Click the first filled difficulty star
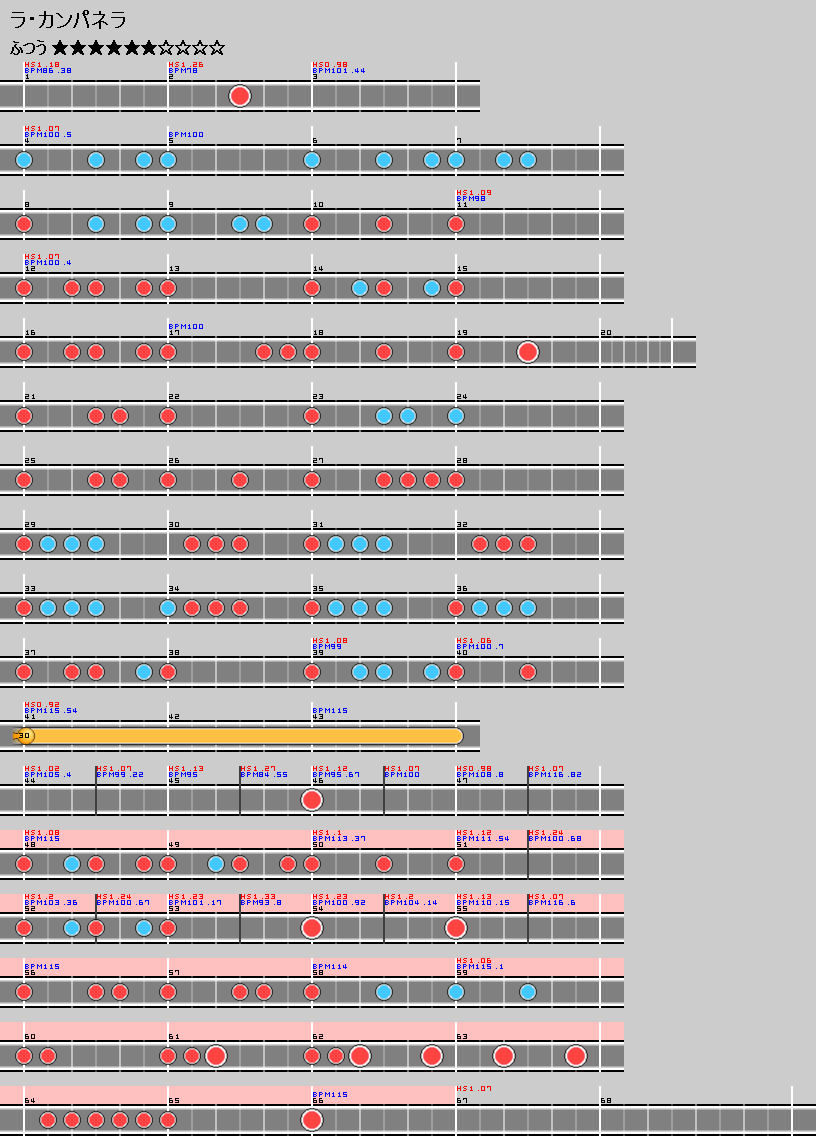This screenshot has width=816, height=1136. pyautogui.click(x=60, y=47)
